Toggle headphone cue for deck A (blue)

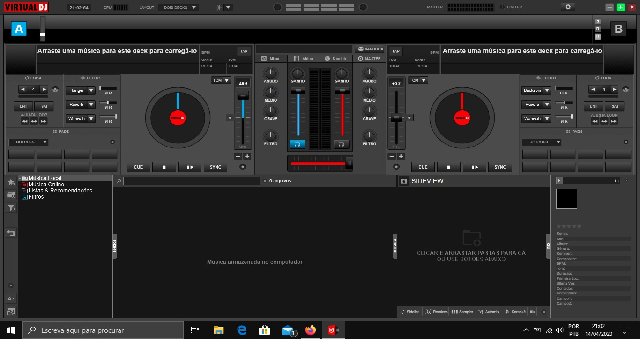point(297,144)
